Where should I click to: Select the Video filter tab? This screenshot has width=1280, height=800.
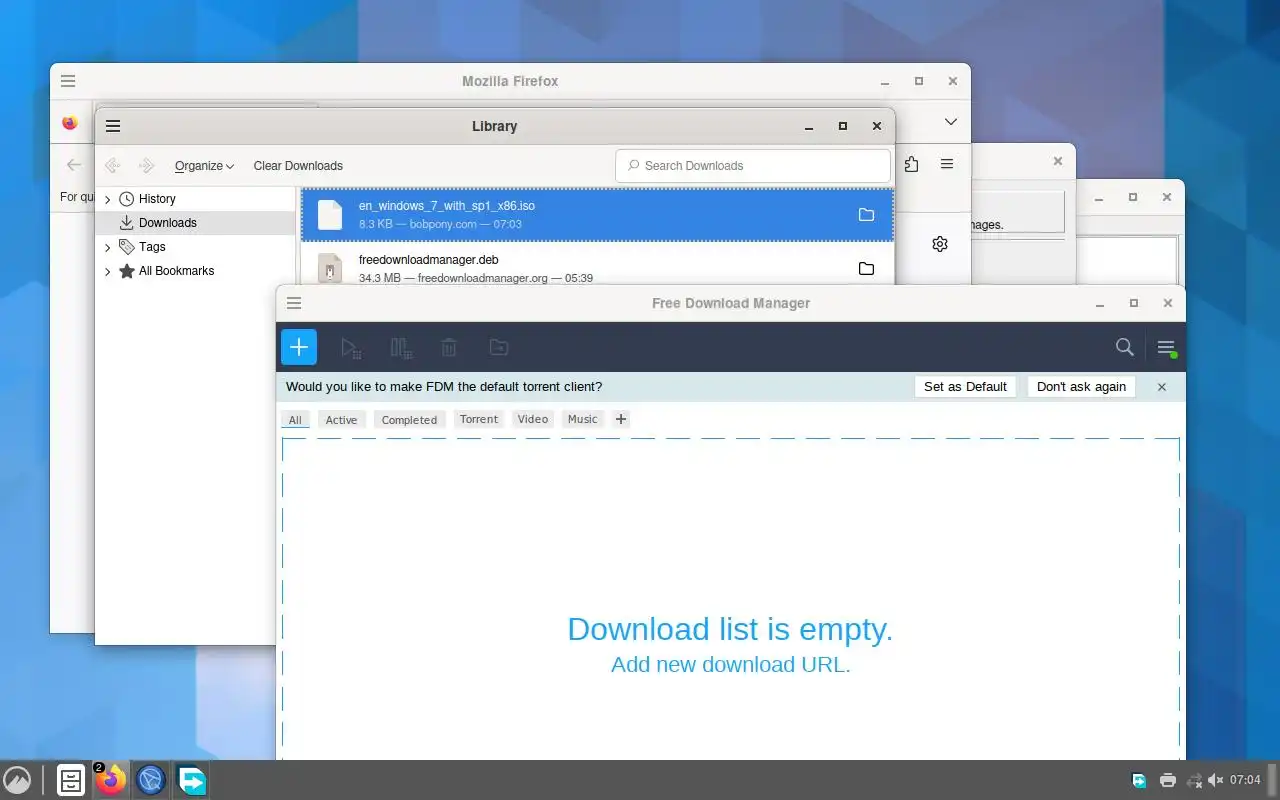click(533, 420)
